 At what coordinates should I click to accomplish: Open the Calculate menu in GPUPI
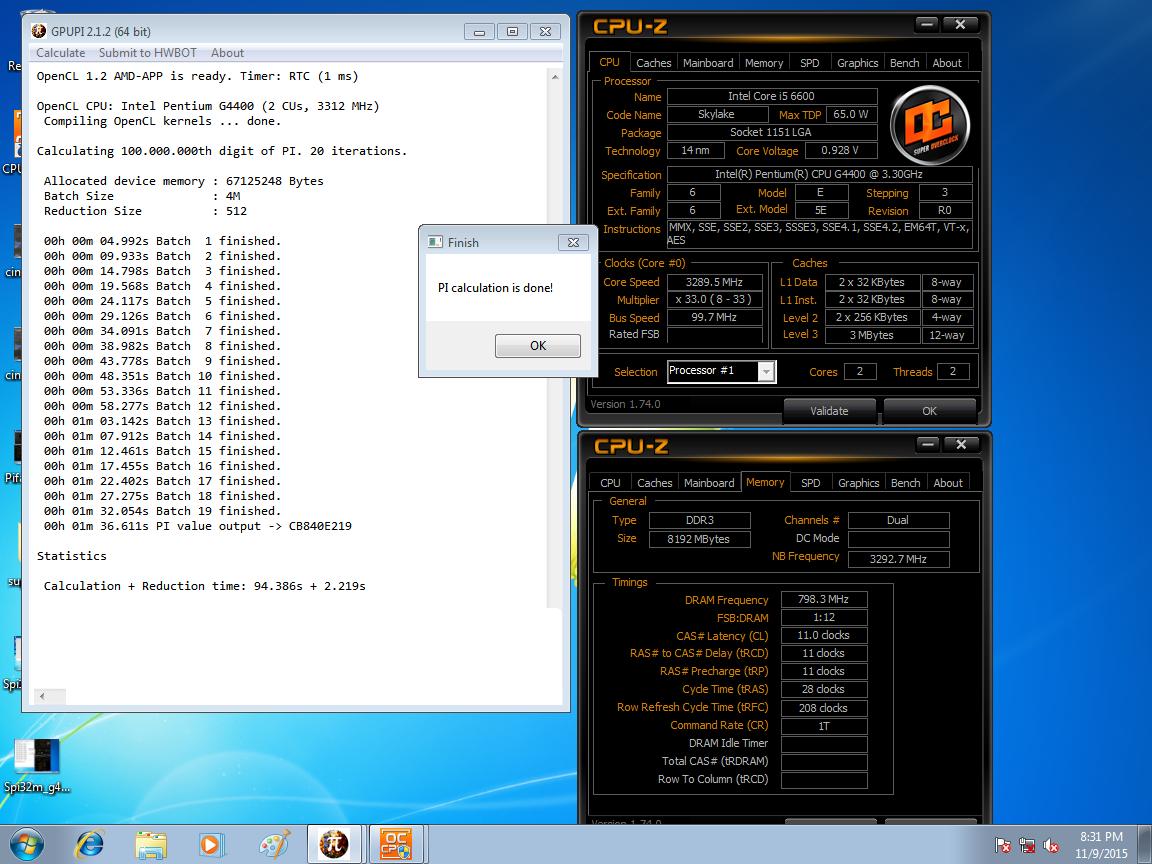60,53
